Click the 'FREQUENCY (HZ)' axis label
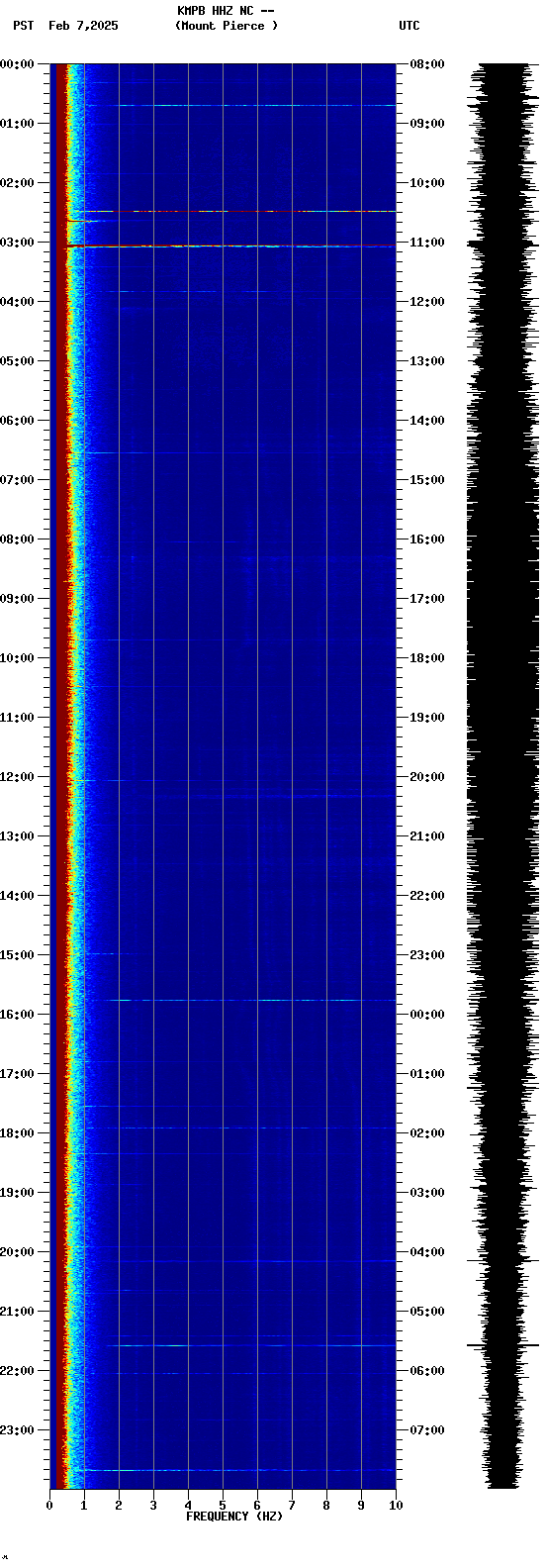This screenshot has height=1568, width=546. click(x=234, y=1517)
